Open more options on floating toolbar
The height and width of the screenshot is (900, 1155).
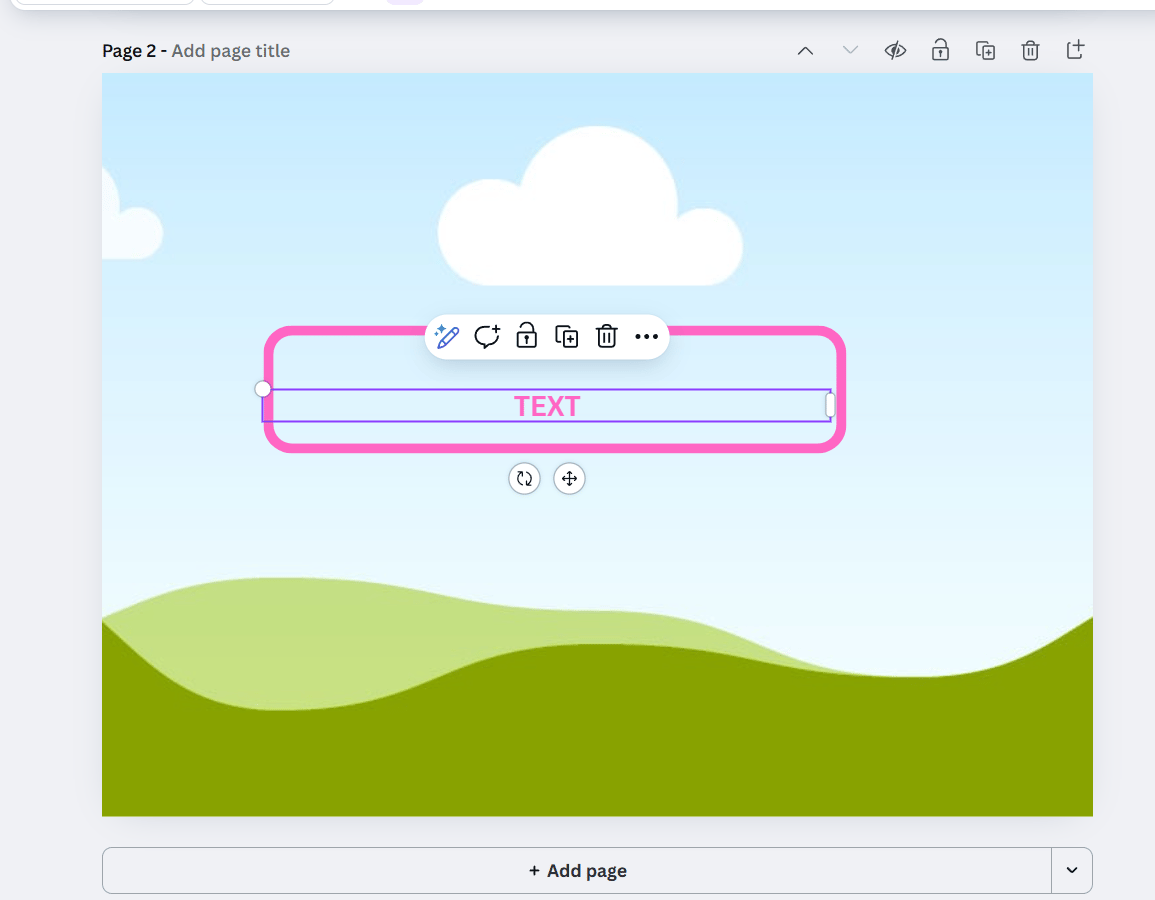click(x=646, y=337)
